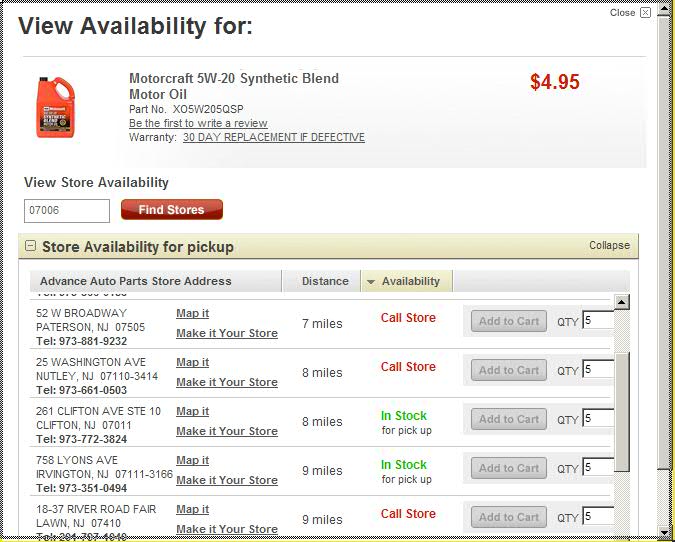Sort stores by Availability column arrow
This screenshot has width=675, height=542.
tap(371, 282)
